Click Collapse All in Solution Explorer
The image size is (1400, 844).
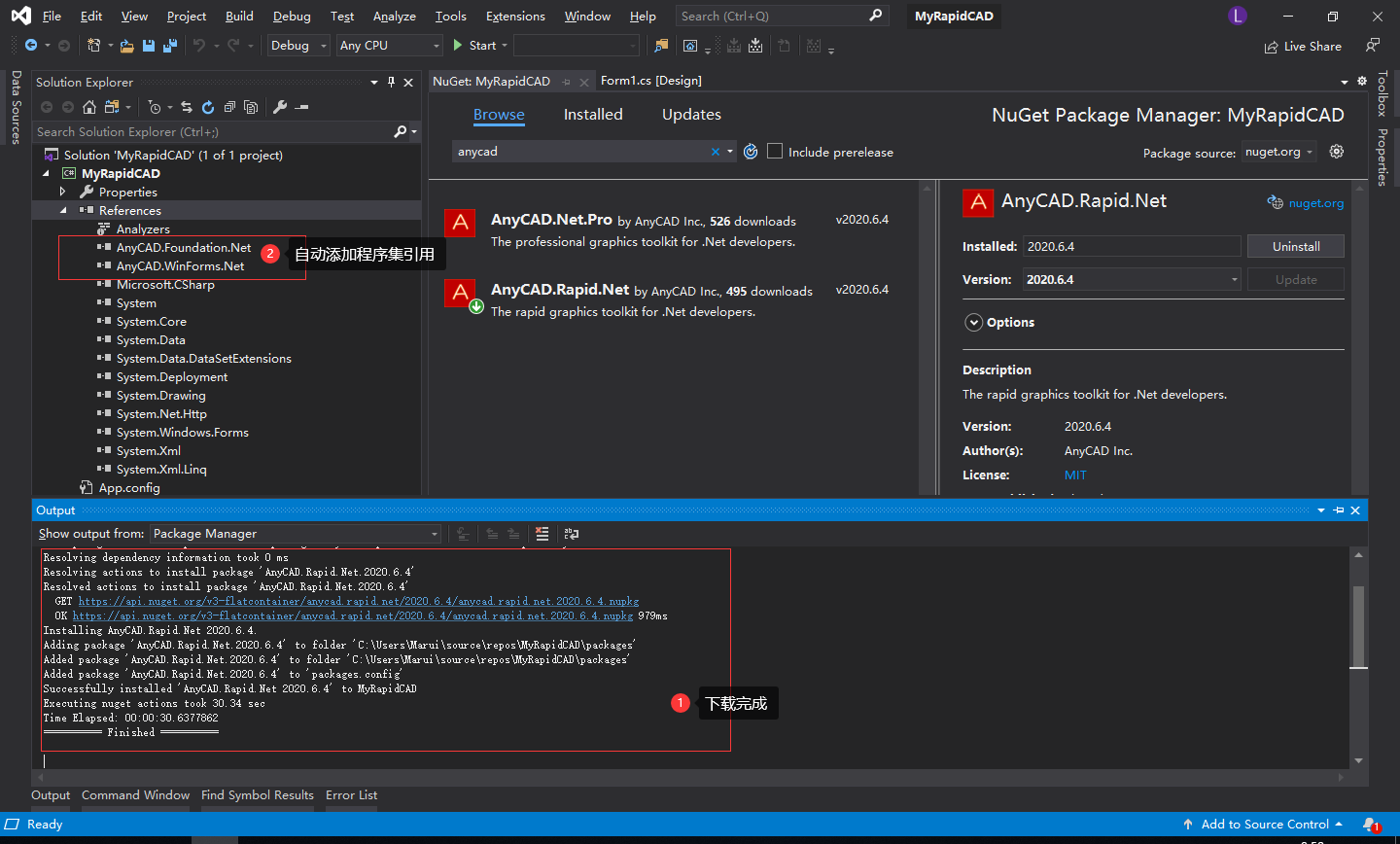coord(229,107)
